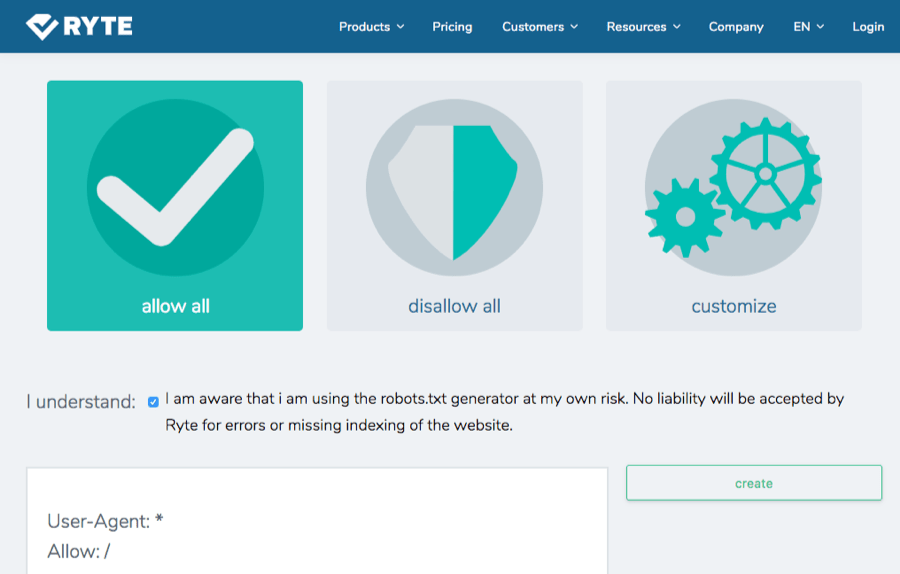The image size is (900, 574).
Task: Untick the own-risk agreement checkbox
Action: coord(153,402)
